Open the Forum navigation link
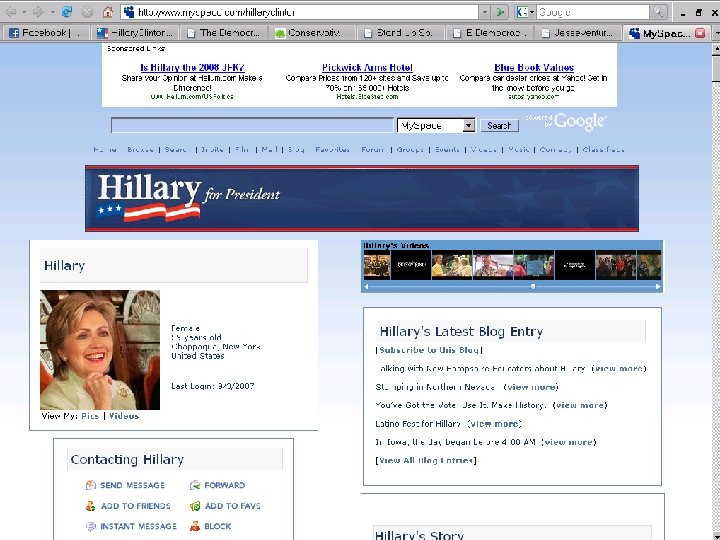 pos(372,150)
